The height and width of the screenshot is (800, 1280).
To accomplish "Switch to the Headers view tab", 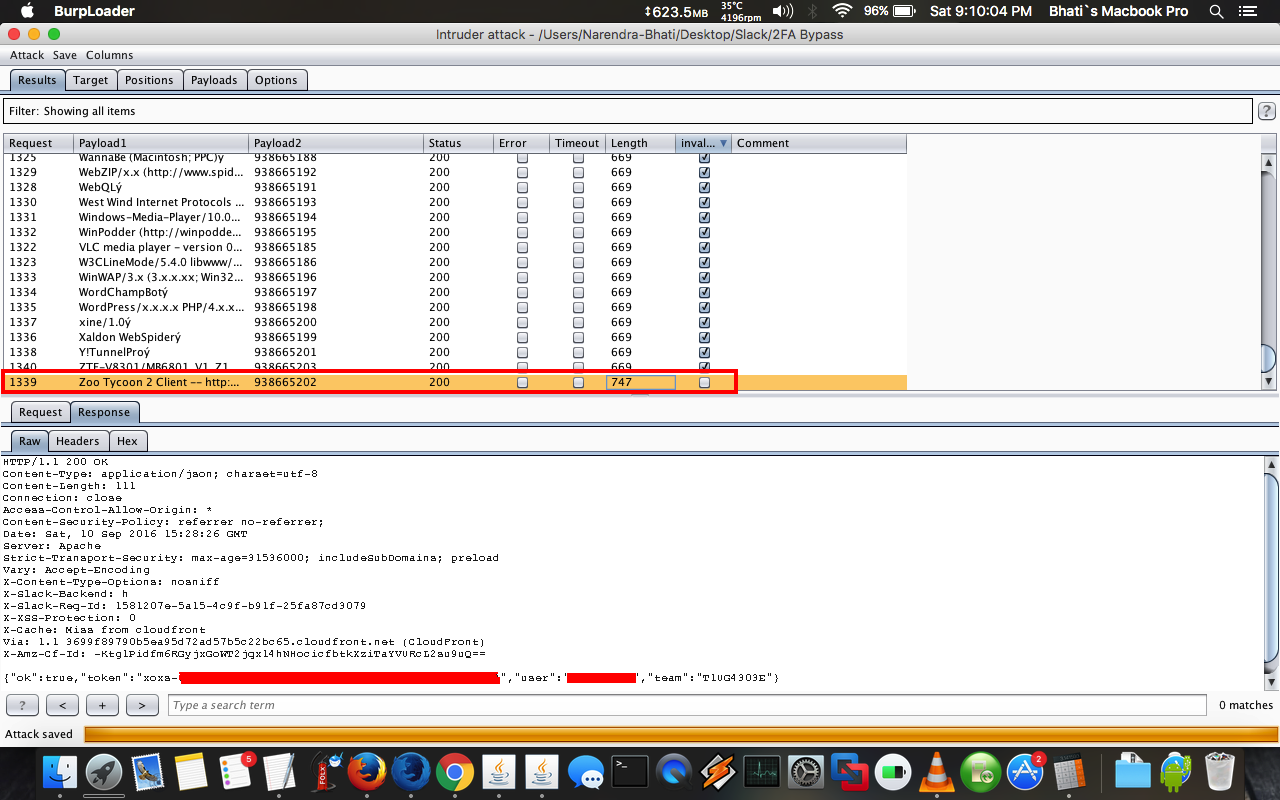I will [x=77, y=441].
